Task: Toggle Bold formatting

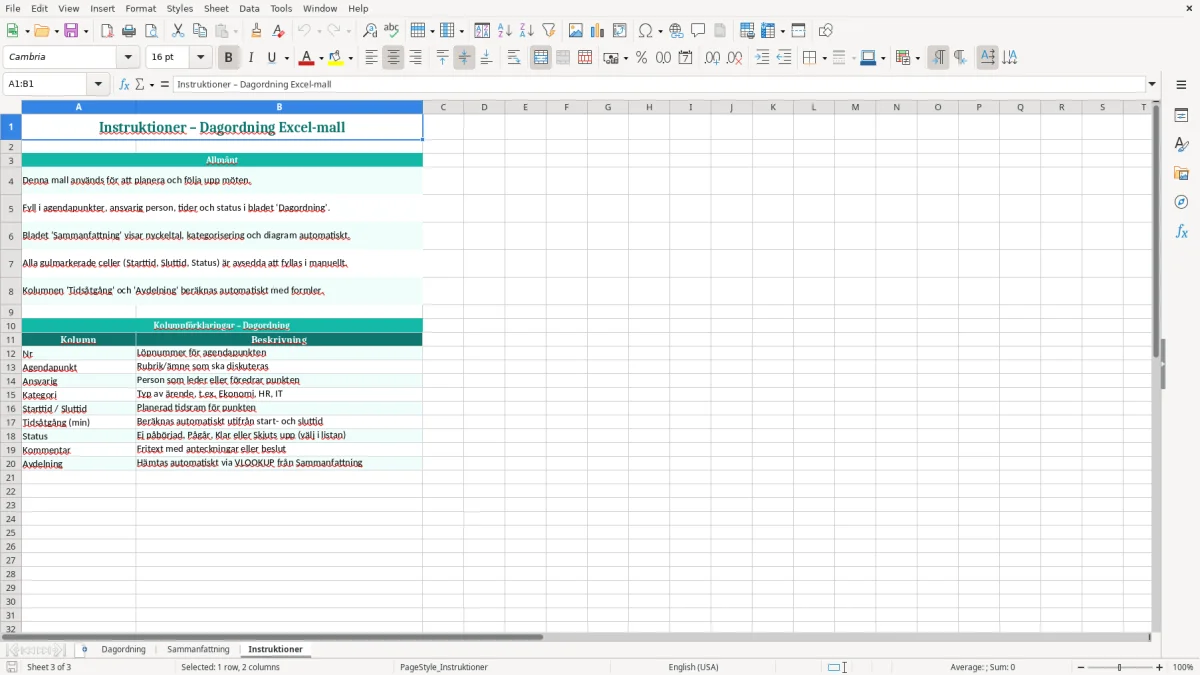Action: coord(229,58)
